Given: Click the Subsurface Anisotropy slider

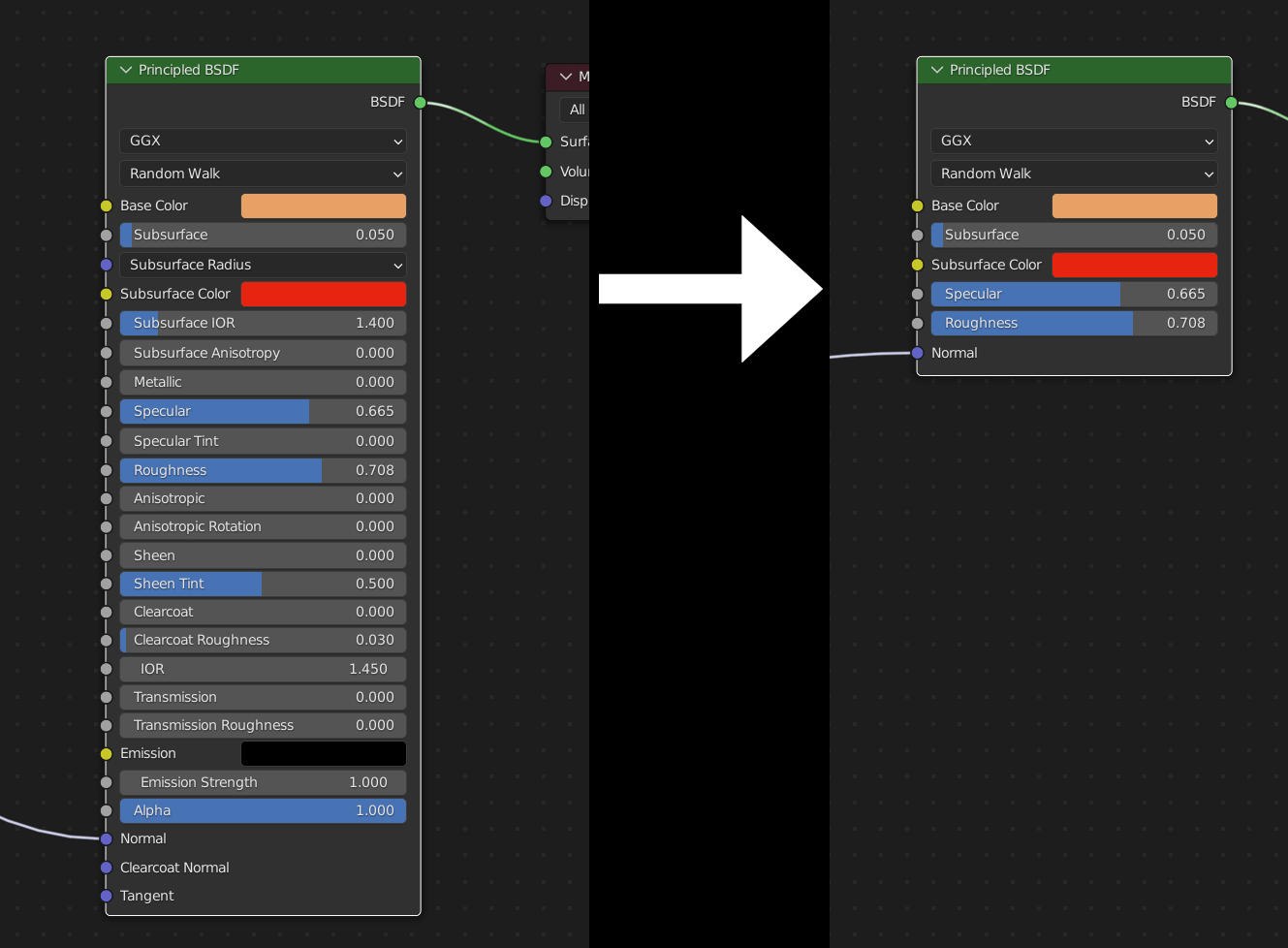Looking at the screenshot, I should tap(264, 353).
